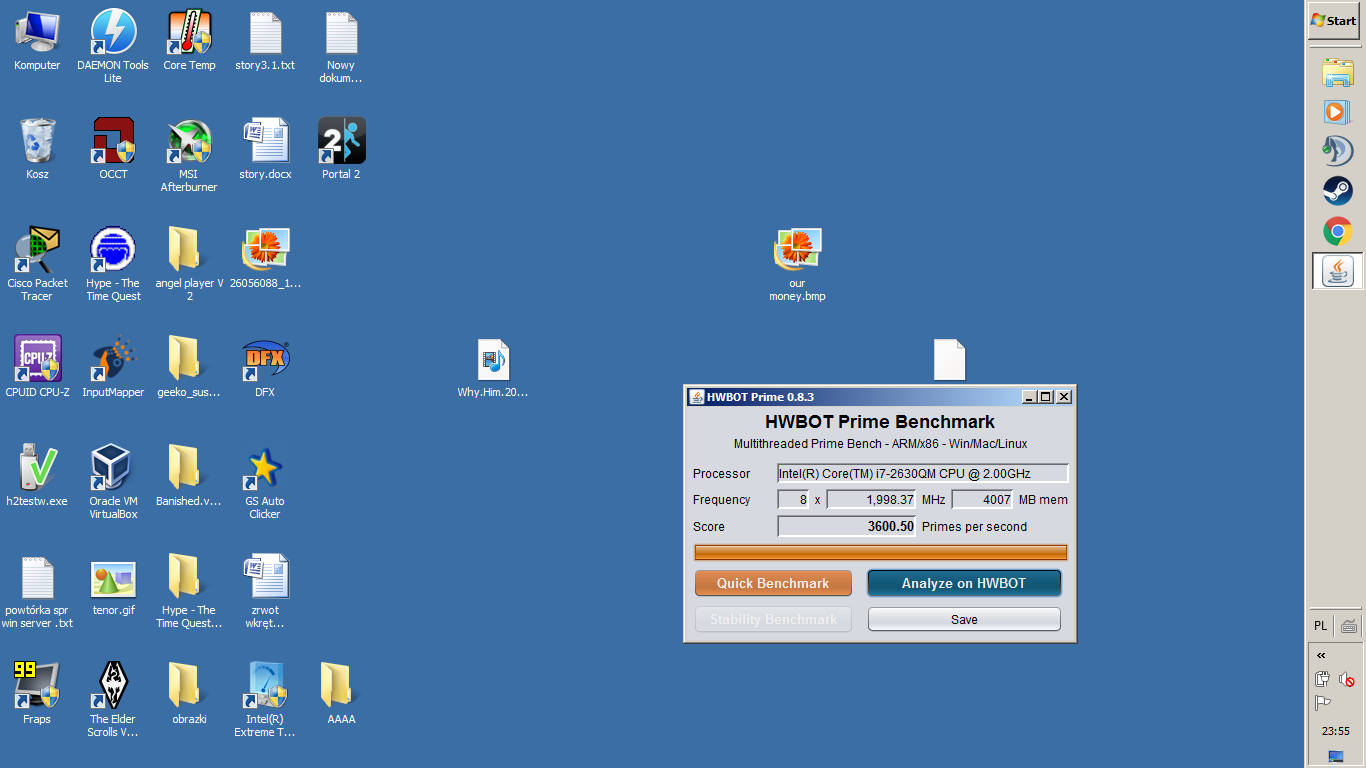Open Google Chrome from the taskbar

(1337, 231)
